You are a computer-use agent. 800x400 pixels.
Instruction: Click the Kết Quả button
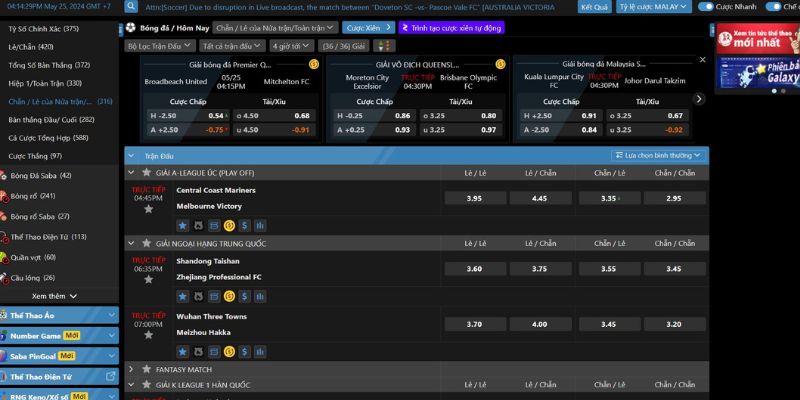593,6
